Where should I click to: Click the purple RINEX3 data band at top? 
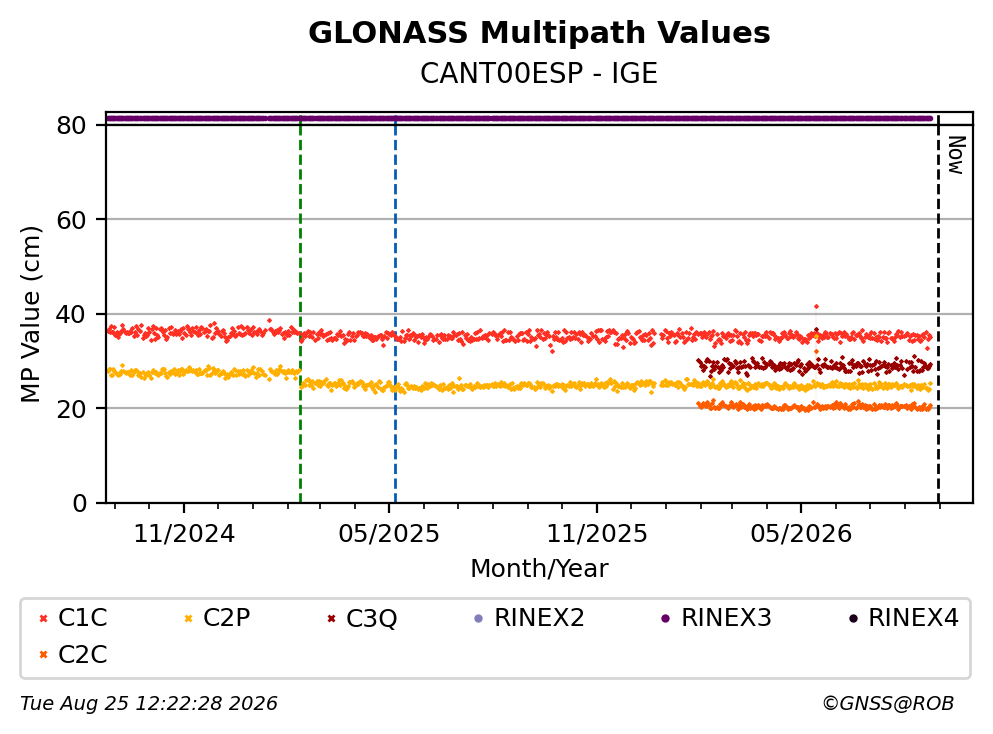point(519,118)
